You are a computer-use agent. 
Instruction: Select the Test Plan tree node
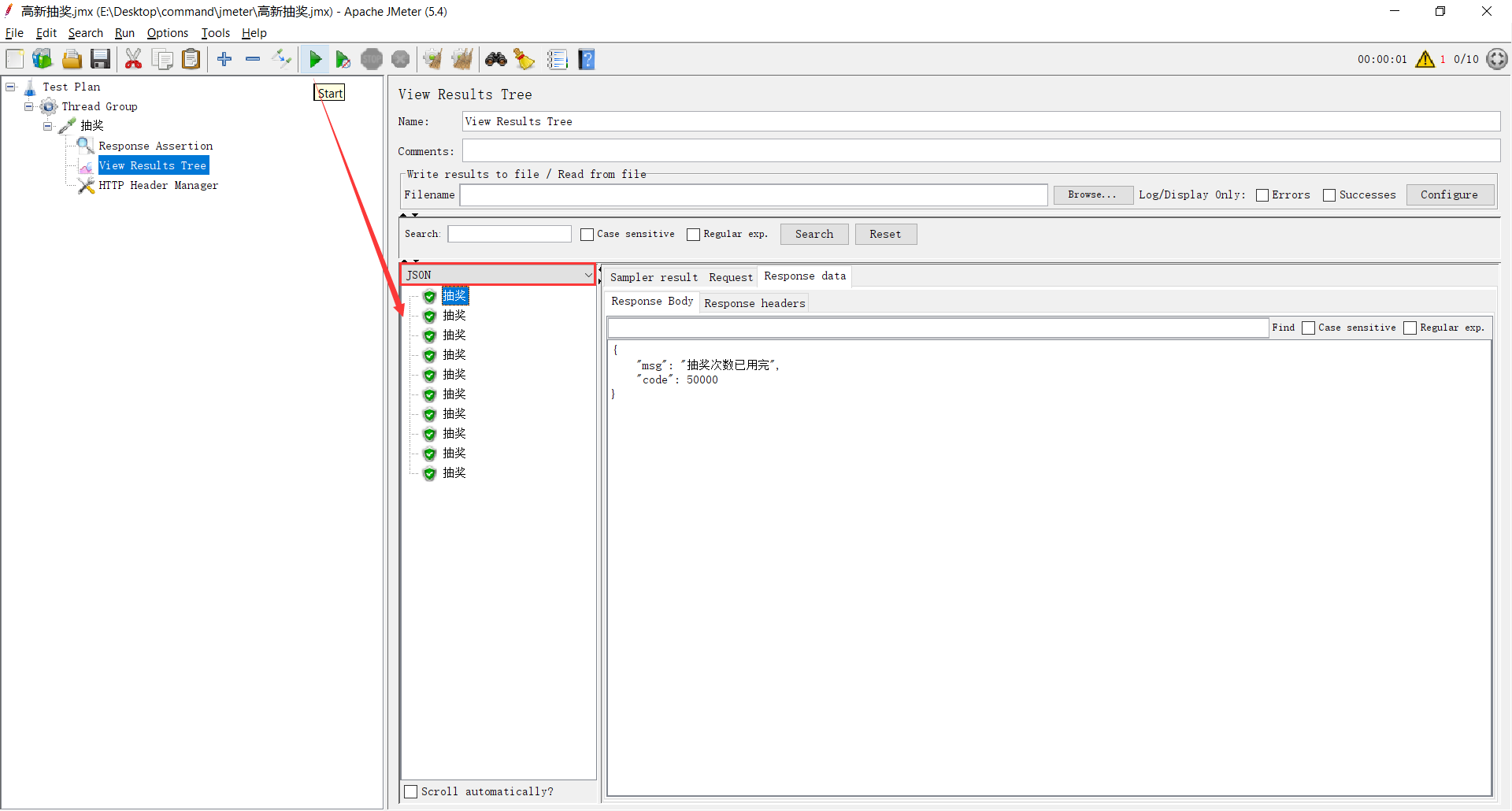[72, 87]
